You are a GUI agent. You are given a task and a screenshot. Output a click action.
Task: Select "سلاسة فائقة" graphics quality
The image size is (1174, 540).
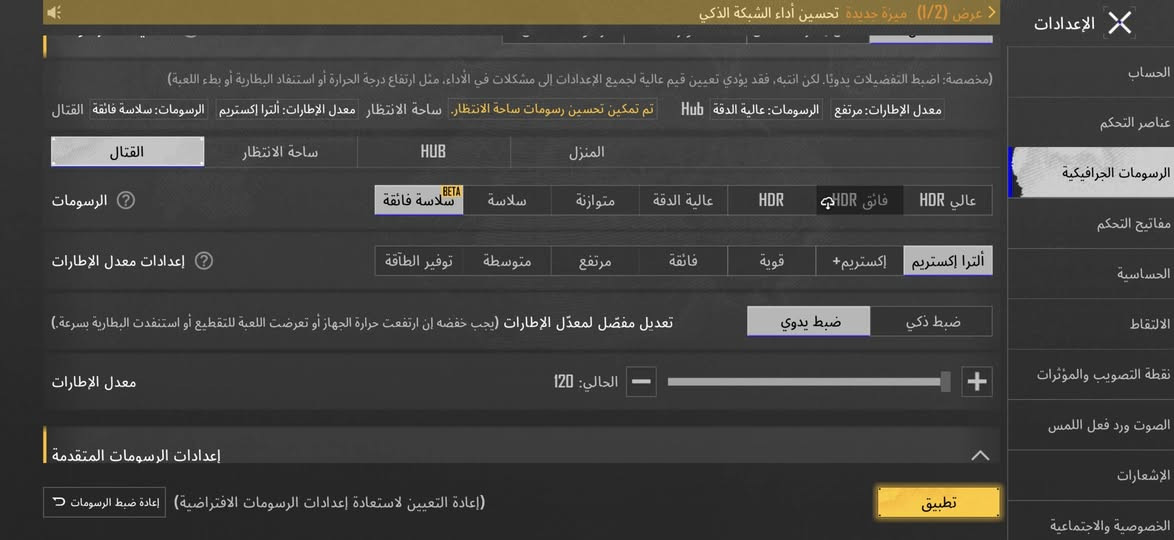[419, 200]
